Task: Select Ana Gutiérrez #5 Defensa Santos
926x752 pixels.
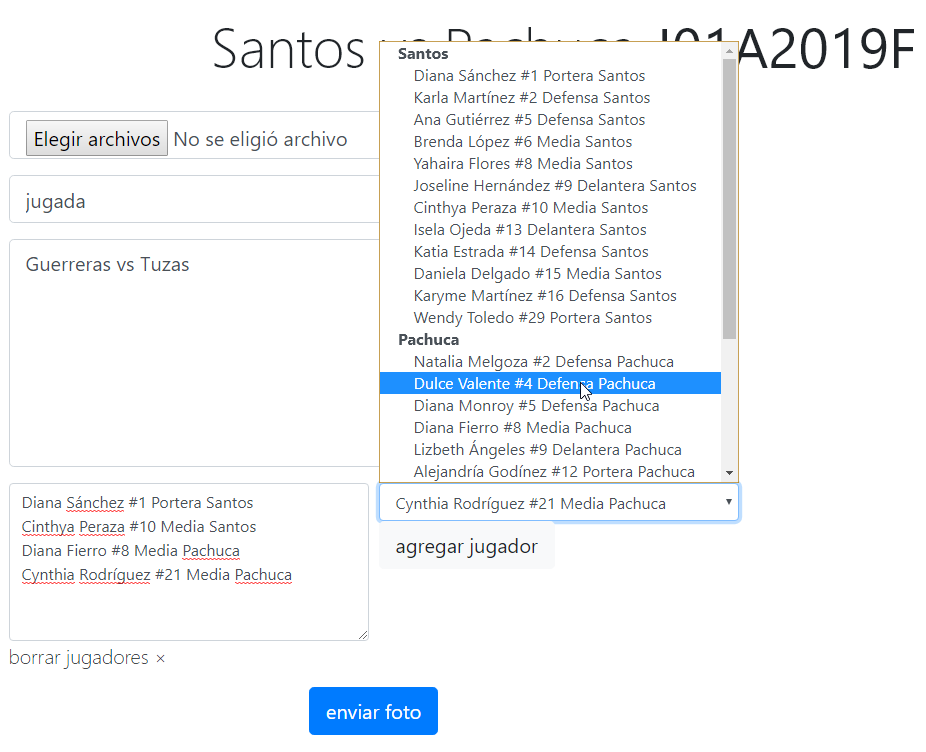Action: coord(550,119)
